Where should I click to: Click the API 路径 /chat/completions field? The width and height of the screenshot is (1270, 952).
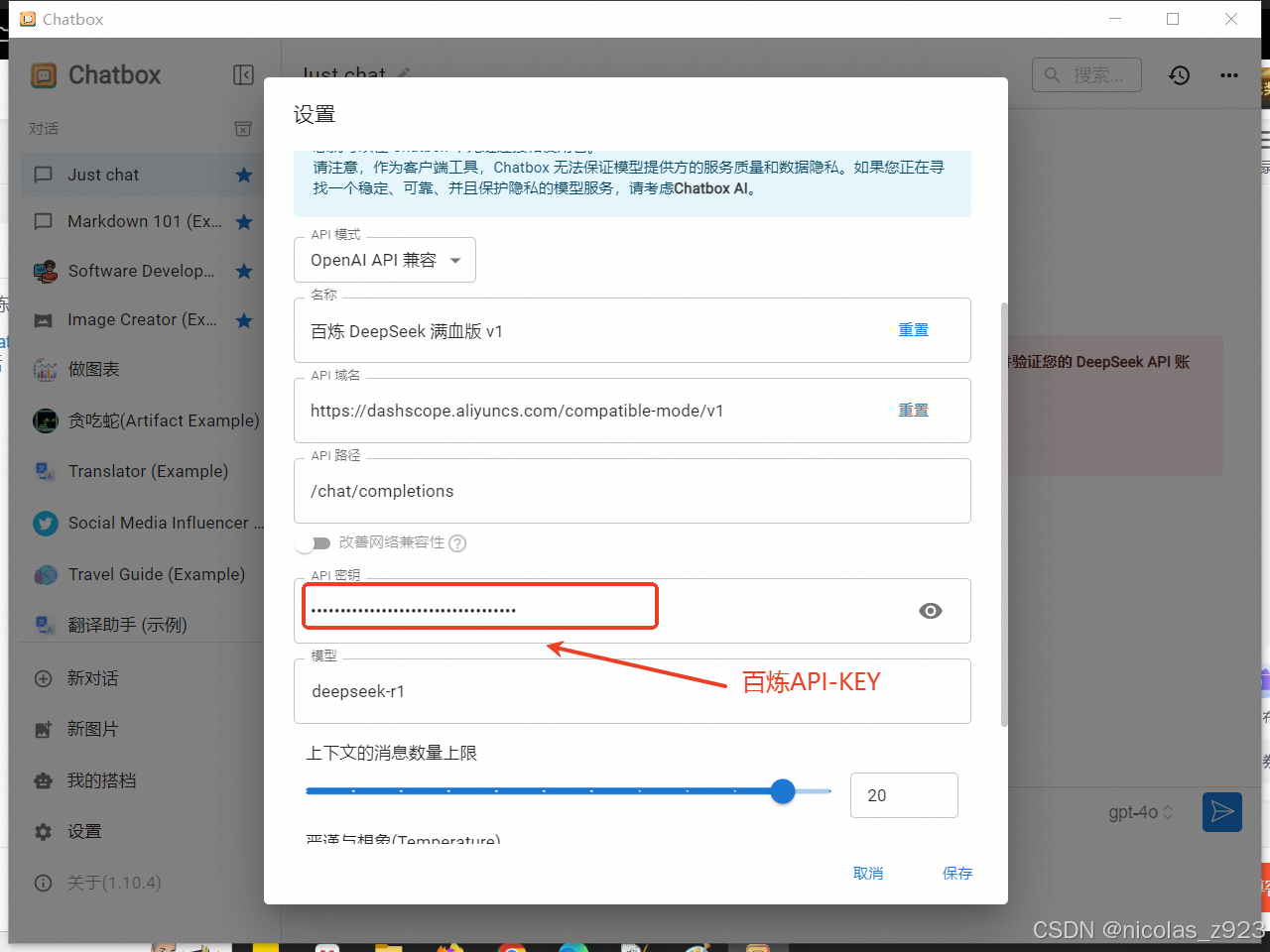click(632, 491)
